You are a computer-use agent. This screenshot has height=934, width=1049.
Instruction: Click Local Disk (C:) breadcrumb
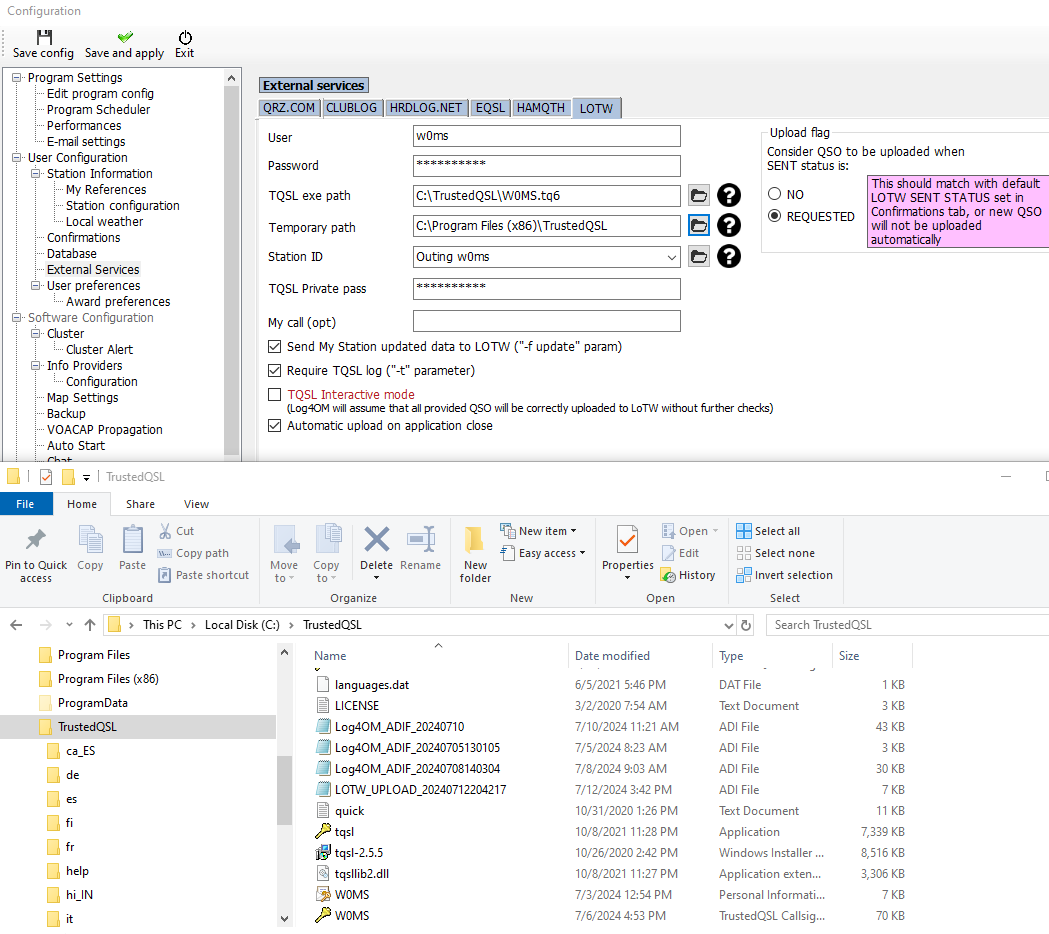pyautogui.click(x=242, y=625)
